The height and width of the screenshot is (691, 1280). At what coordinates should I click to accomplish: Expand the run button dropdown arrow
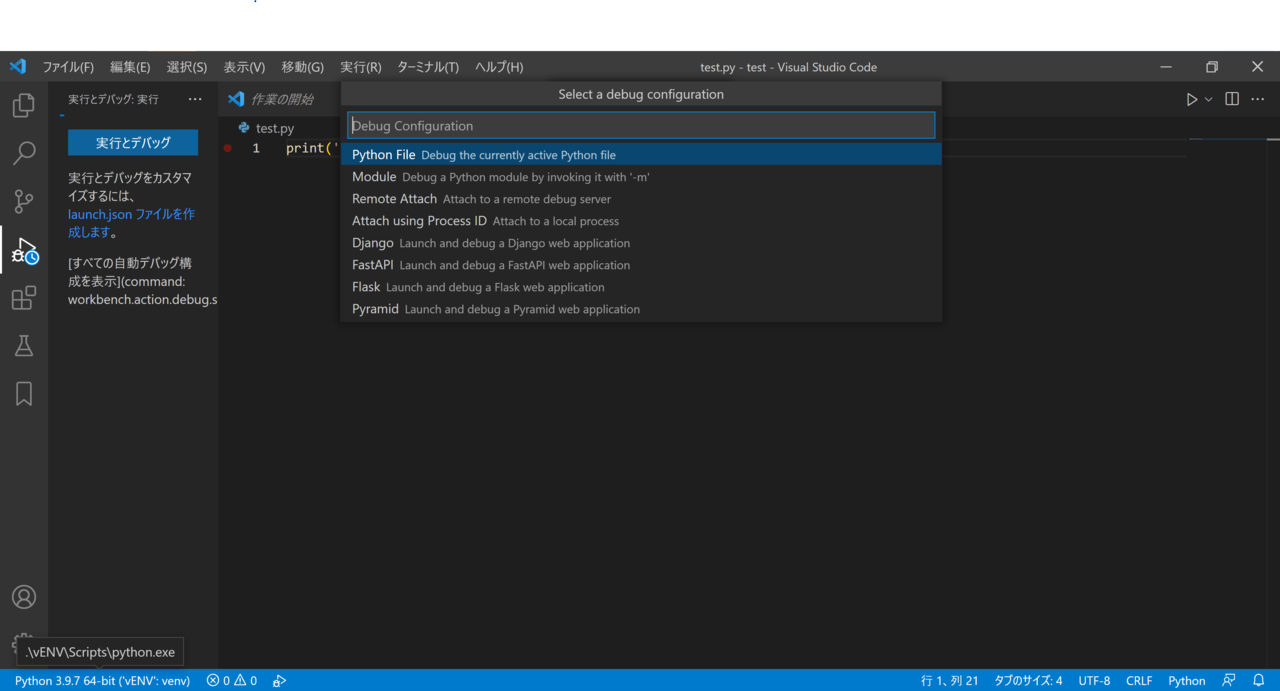[x=1208, y=99]
